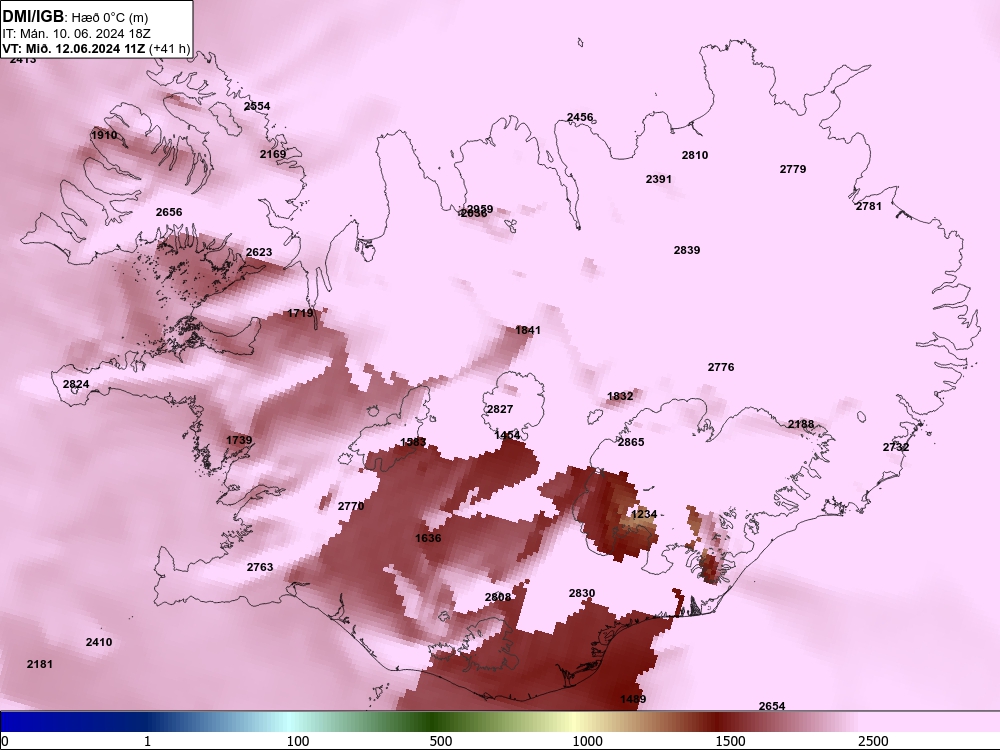This screenshot has height=750, width=1000.
Task: Click the 1454 height label
Action: [507, 435]
